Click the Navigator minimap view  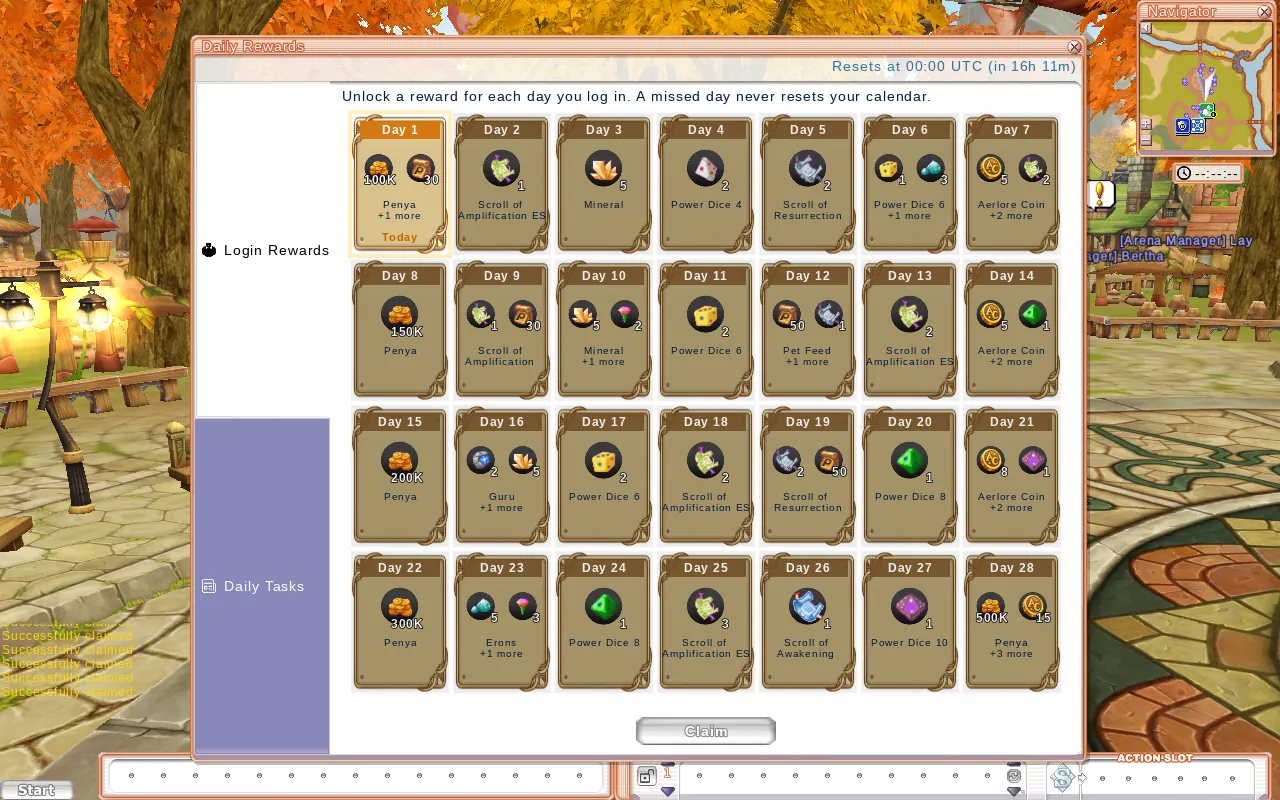1205,85
